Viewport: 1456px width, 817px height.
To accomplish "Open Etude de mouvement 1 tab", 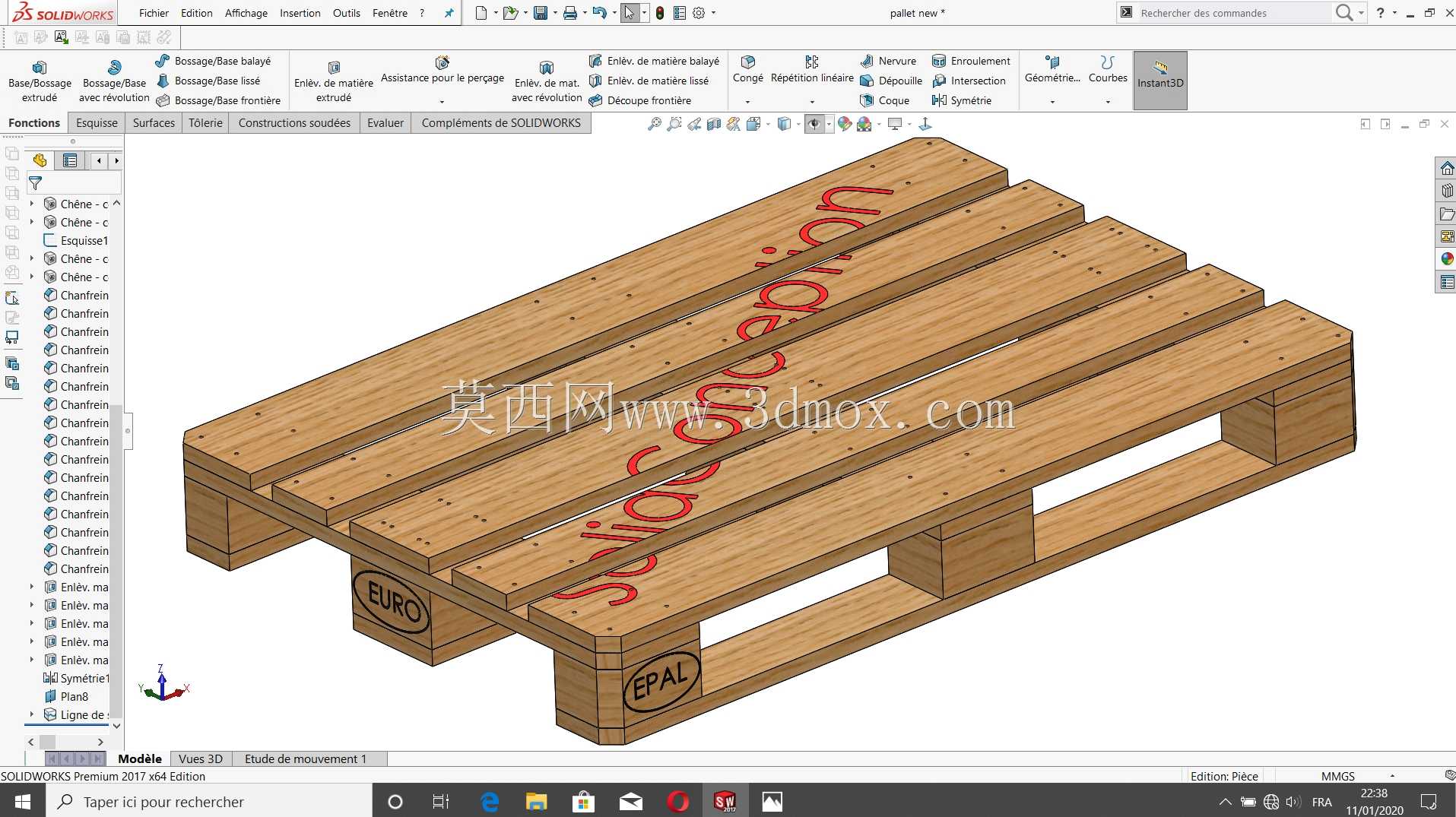I will tap(306, 758).
